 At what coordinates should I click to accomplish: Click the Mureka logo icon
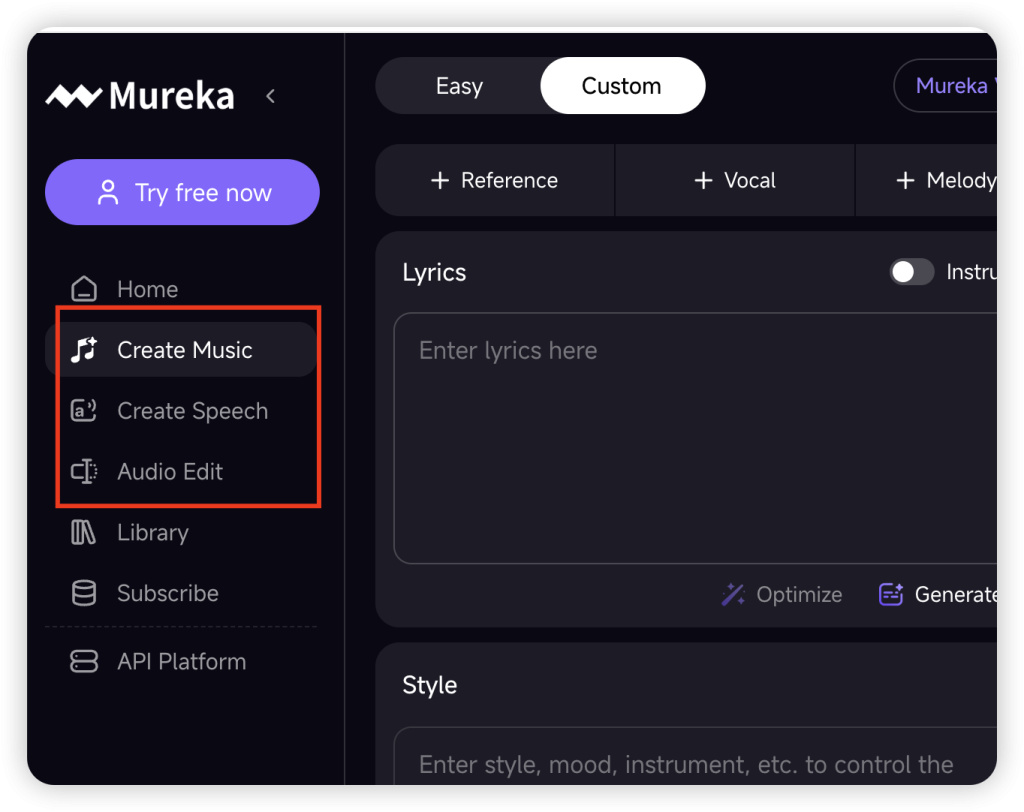[x=73, y=96]
